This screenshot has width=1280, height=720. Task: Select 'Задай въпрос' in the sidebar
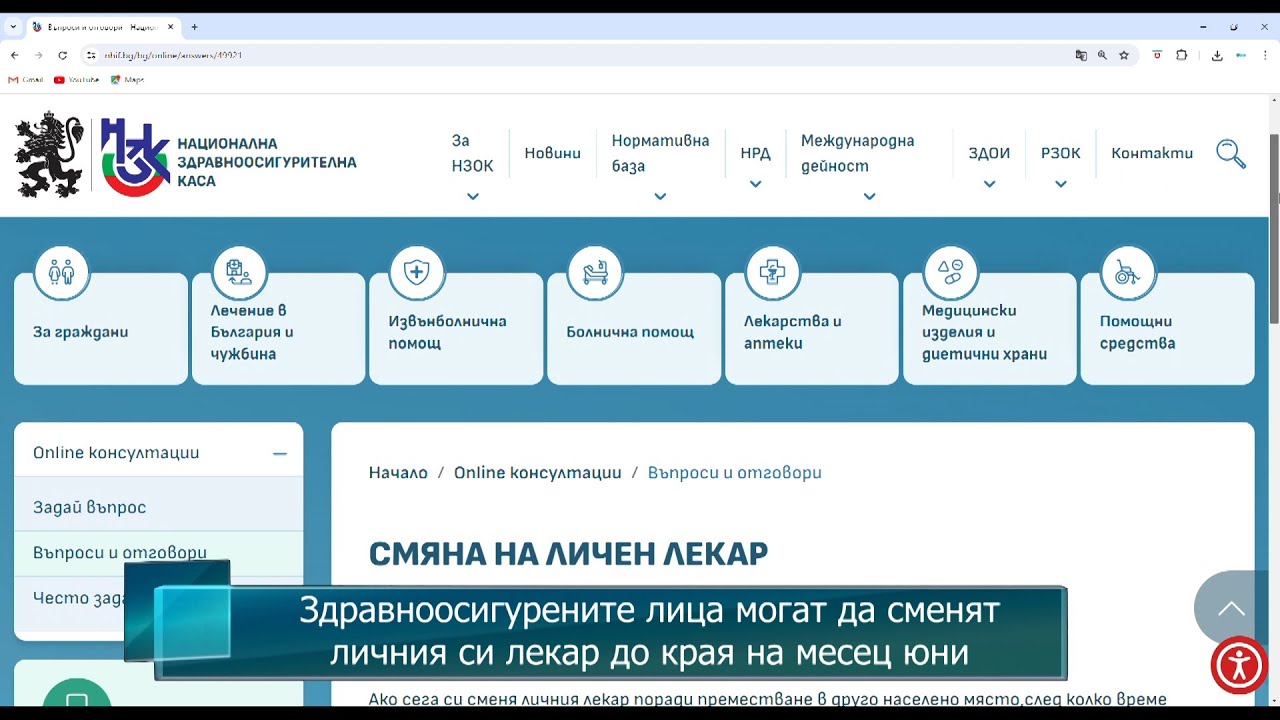tap(89, 507)
